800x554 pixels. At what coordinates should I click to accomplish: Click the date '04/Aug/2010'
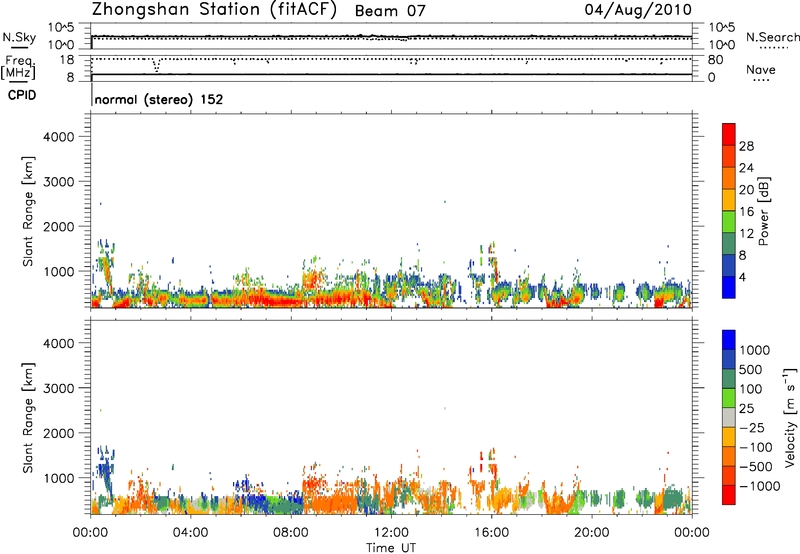(638, 10)
